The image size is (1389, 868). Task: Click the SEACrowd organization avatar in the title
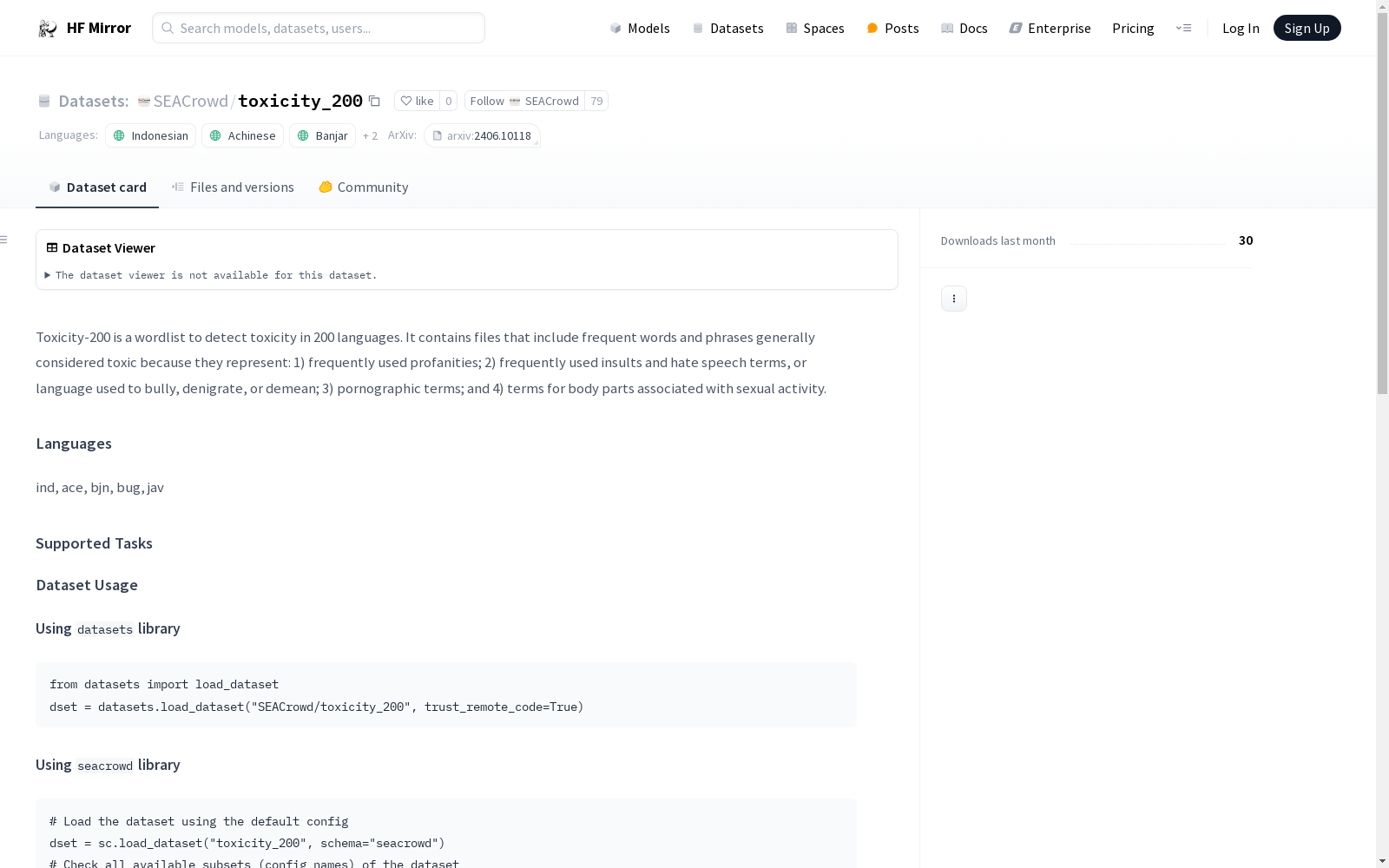144,102
